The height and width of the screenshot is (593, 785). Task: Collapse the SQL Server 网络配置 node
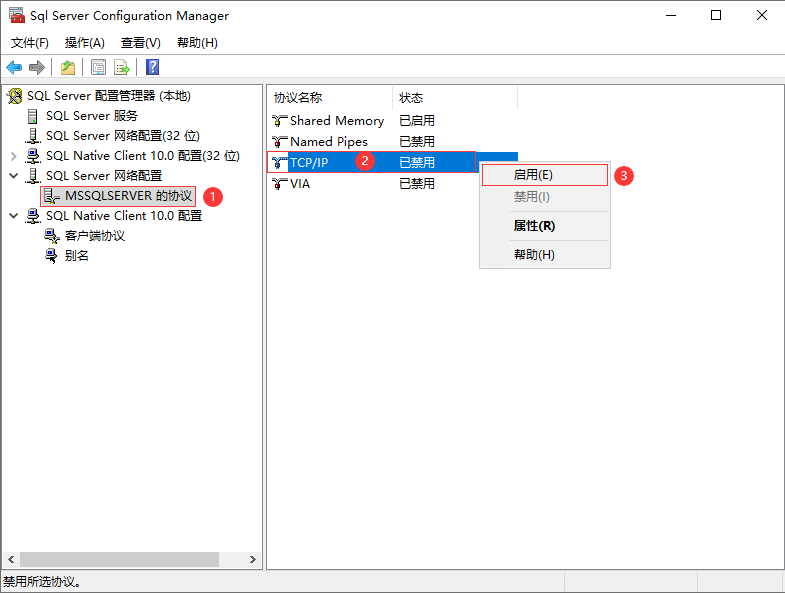pos(14,176)
